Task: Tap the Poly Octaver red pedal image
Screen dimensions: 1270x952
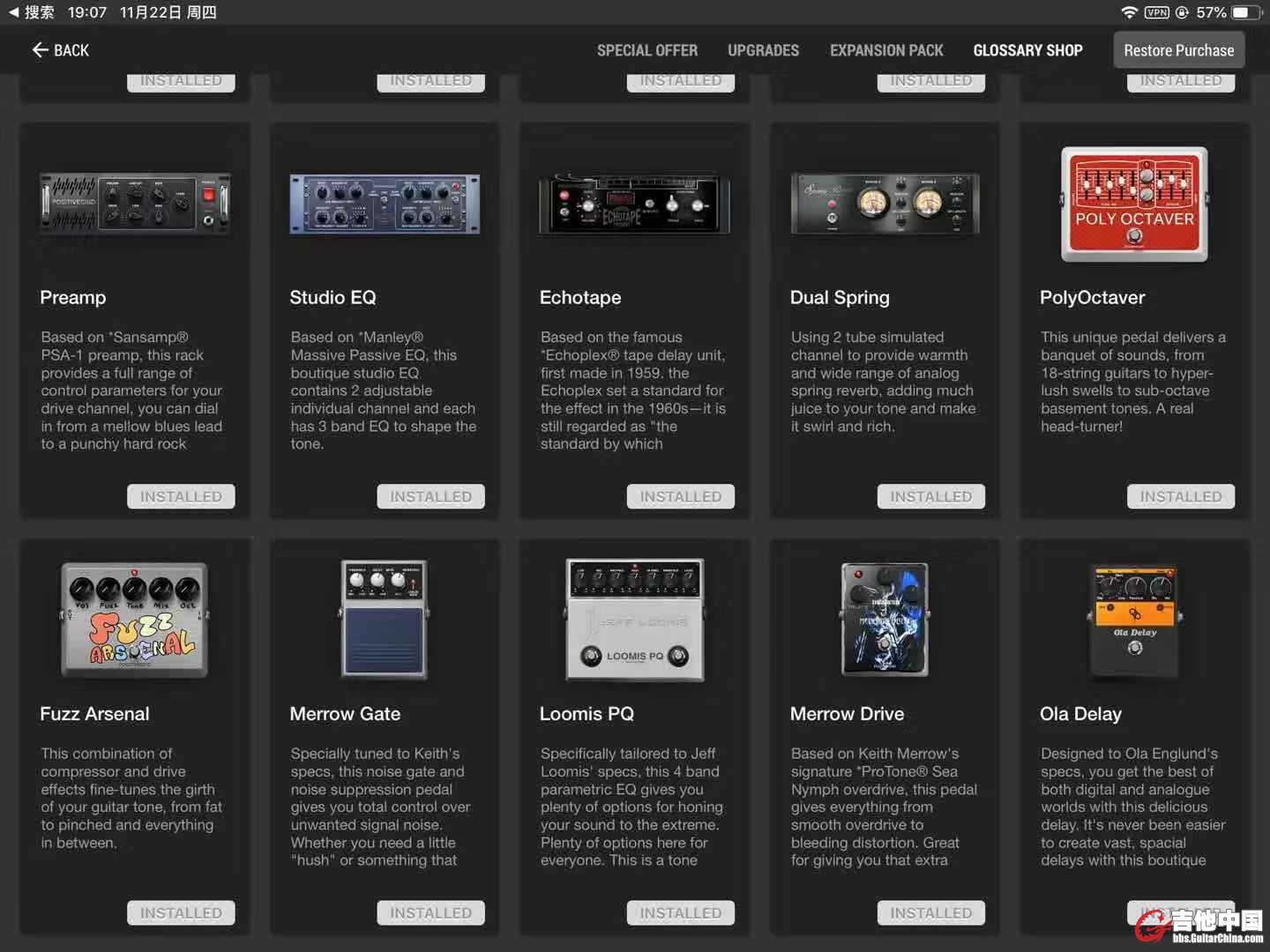Action: click(x=1134, y=205)
